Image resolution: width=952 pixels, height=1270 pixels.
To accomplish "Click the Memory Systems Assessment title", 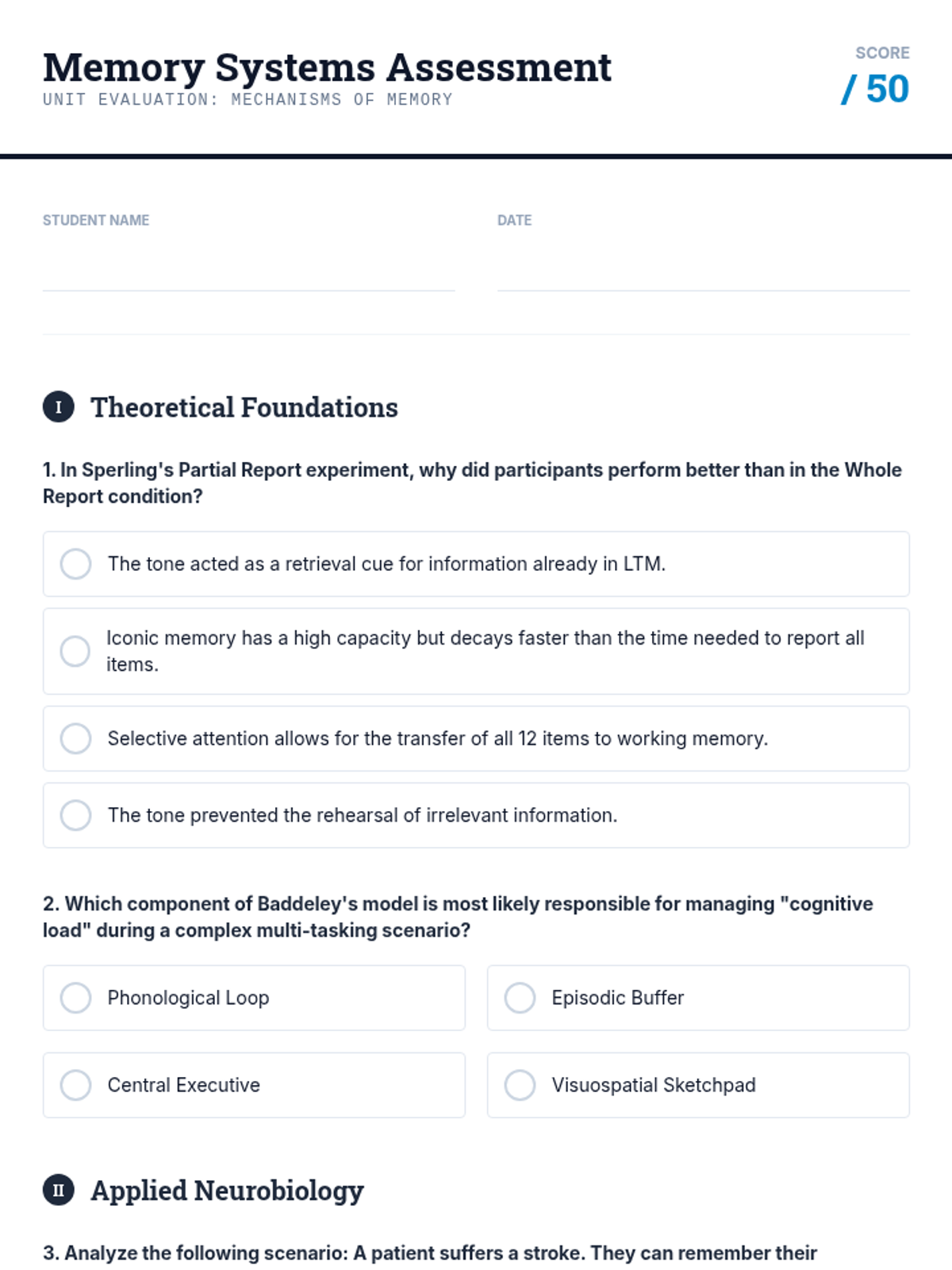I will [x=327, y=67].
